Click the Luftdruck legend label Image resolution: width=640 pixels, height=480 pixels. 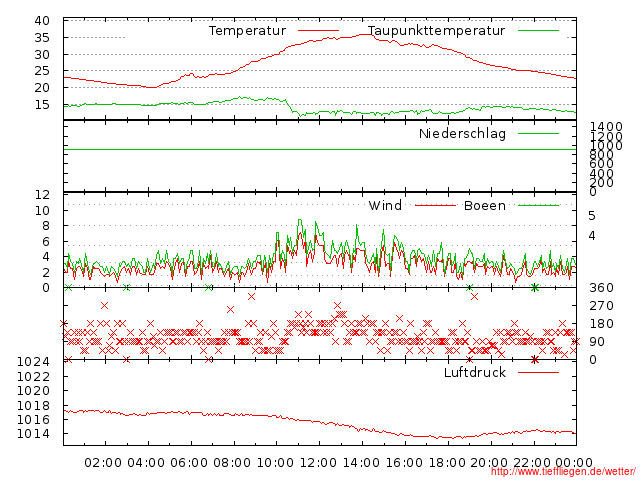tap(475, 372)
